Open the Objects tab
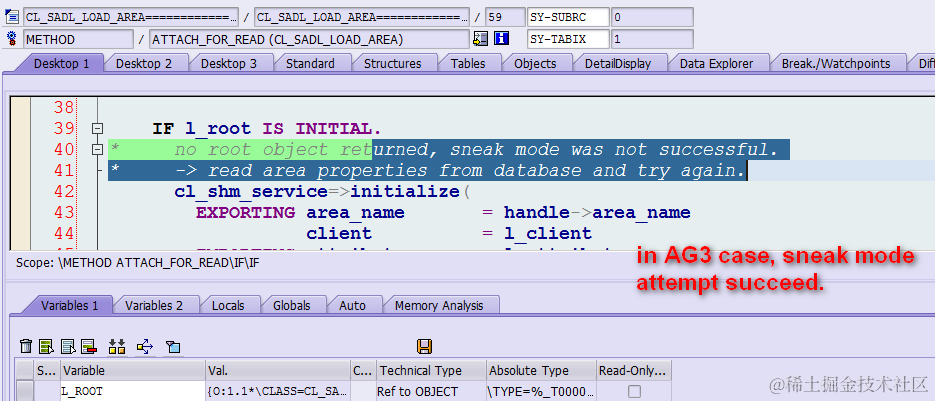Viewport: 935px width, 401px height. tap(535, 63)
